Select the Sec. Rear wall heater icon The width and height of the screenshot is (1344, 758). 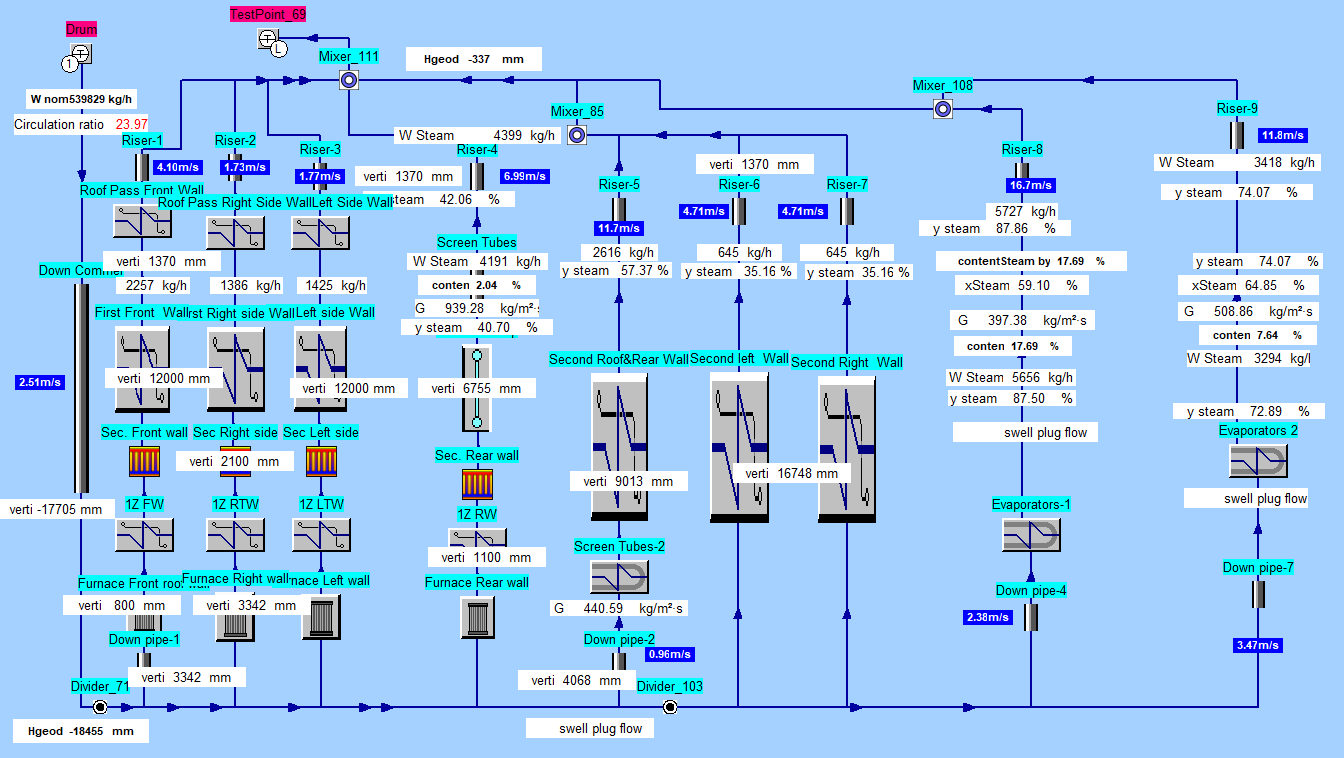click(x=477, y=484)
